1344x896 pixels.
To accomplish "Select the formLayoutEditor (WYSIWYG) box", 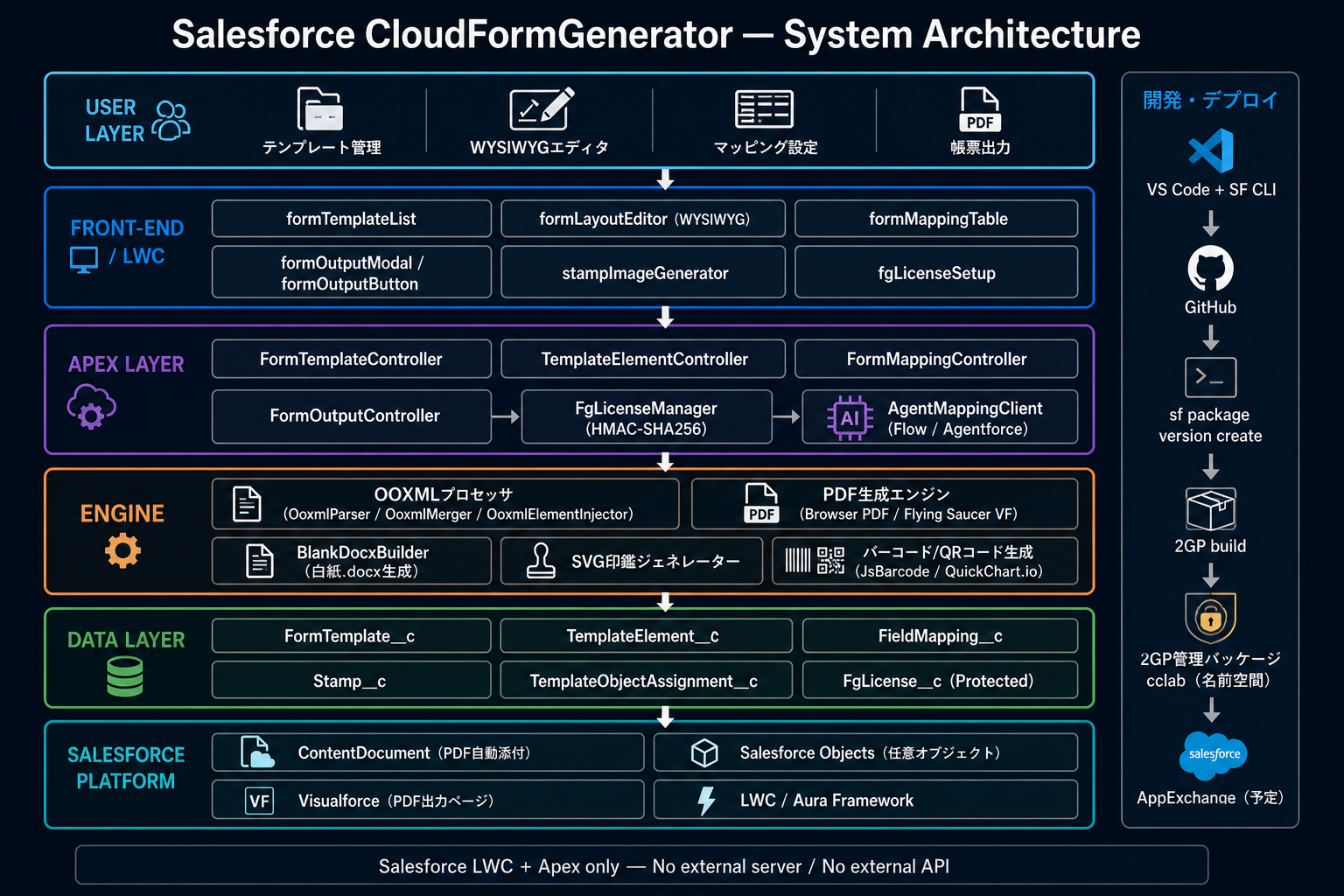I will (643, 219).
